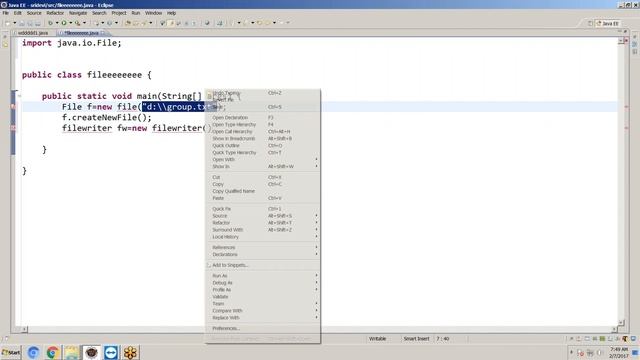640x360 pixels.
Task: Expand the Show In submenu
Action: [x=263, y=166]
